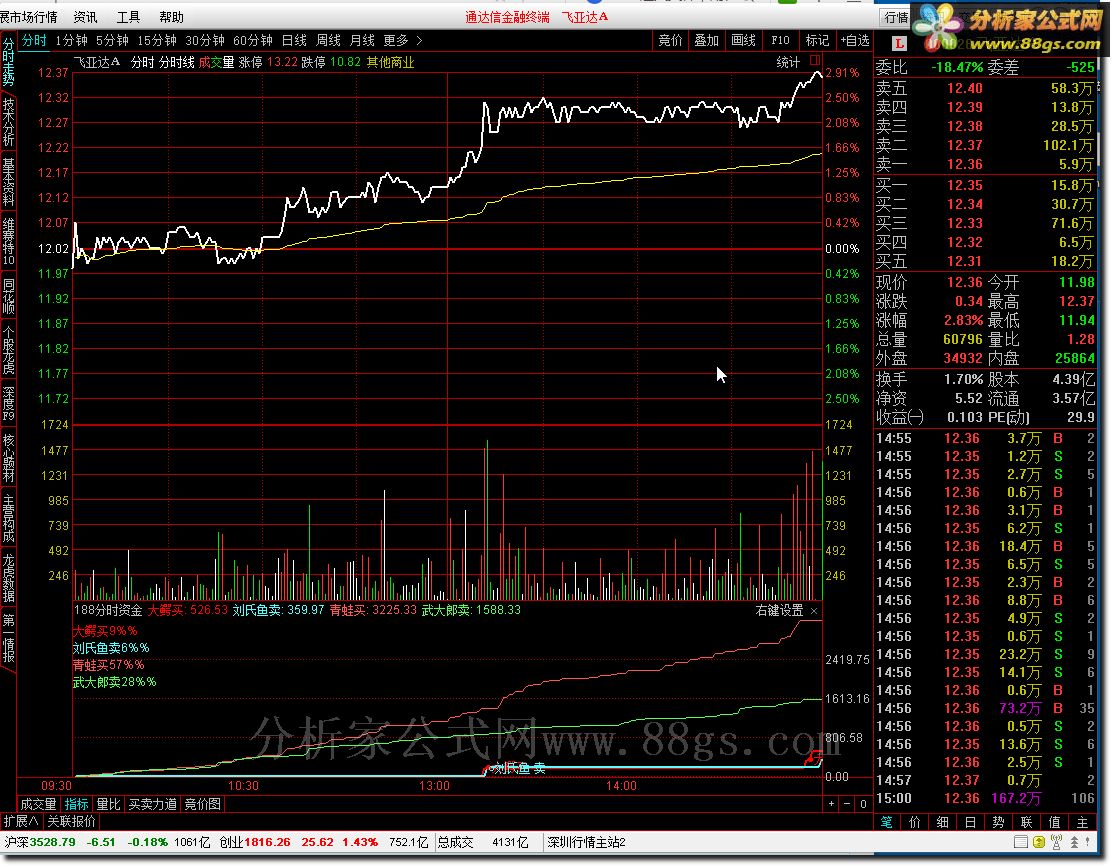Click the 标记 mark button

[x=817, y=40]
